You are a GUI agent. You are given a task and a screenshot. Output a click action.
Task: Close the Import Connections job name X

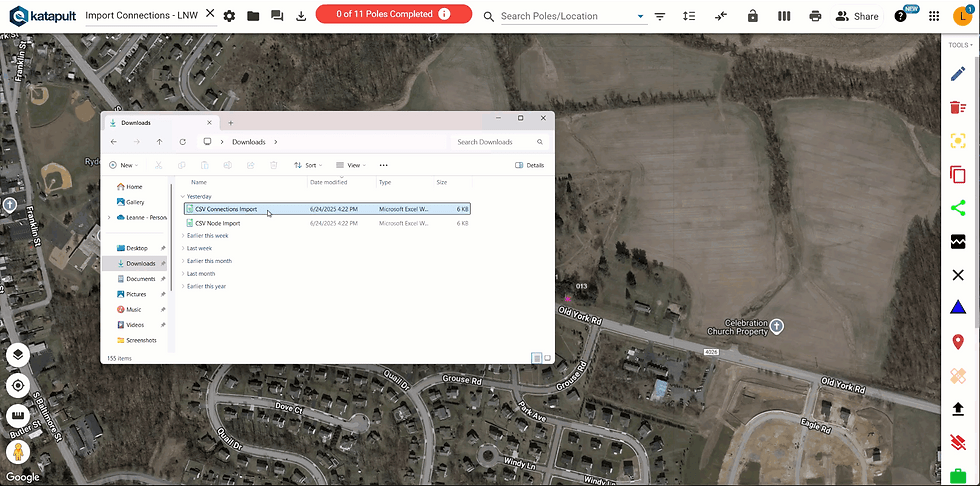pyautogui.click(x=210, y=13)
